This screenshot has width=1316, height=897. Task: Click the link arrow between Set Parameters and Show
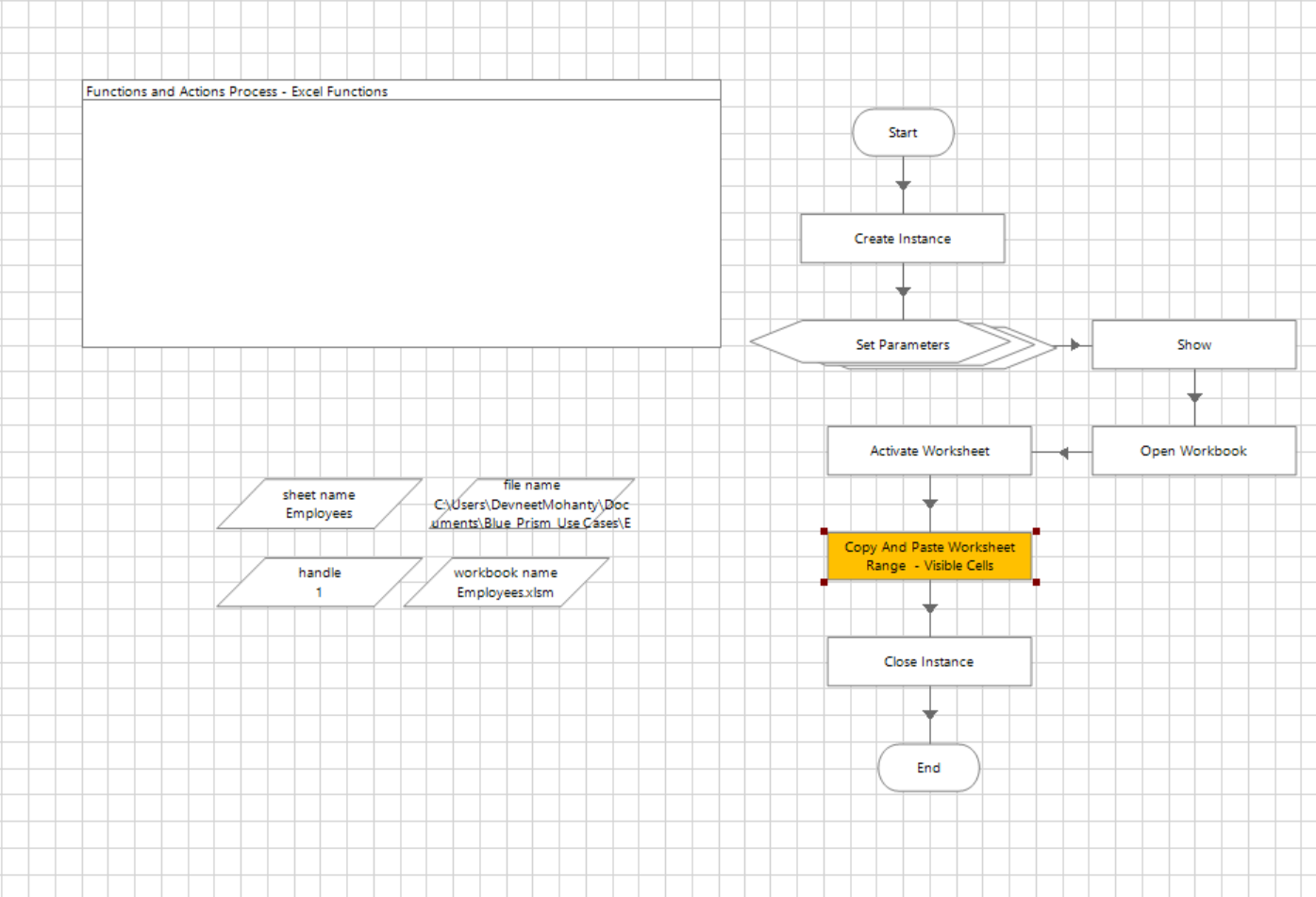tap(1074, 344)
